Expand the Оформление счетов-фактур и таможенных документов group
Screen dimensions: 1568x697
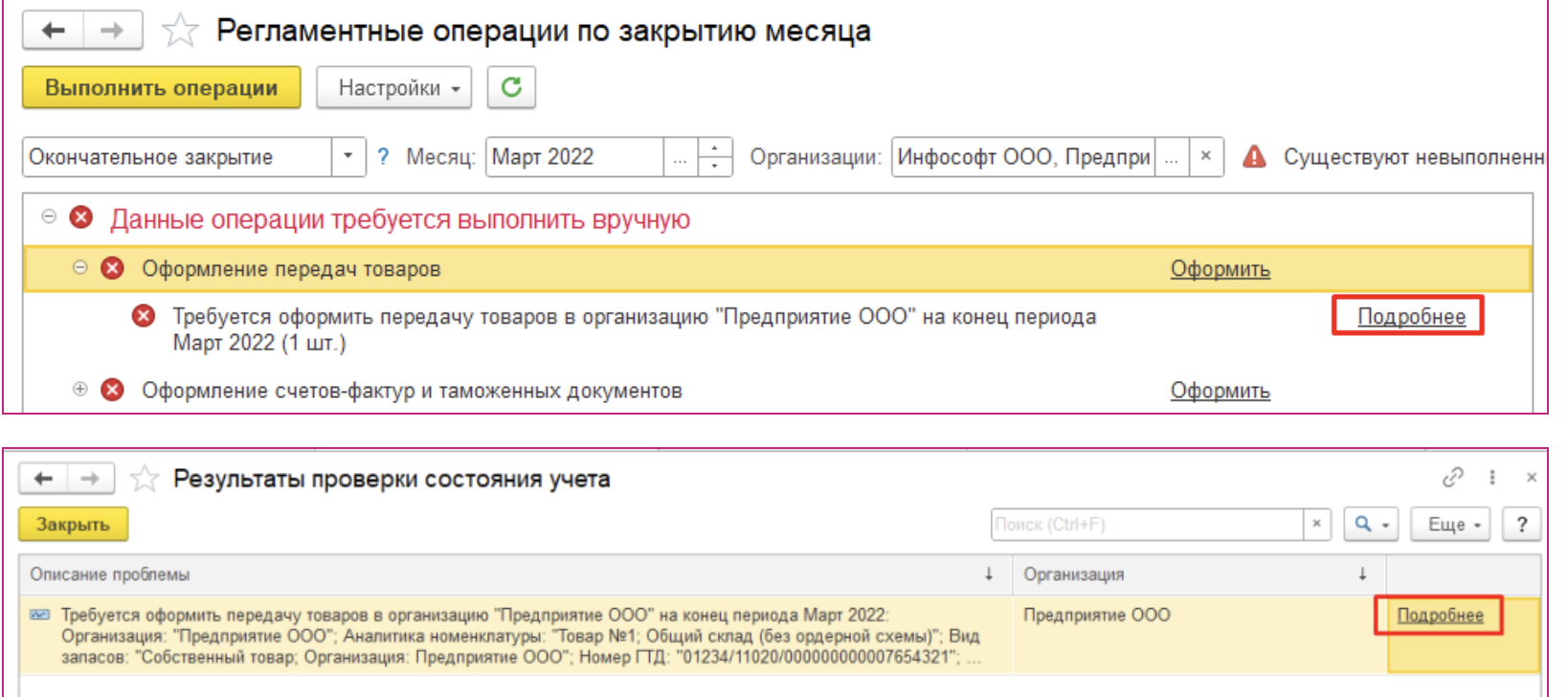[x=80, y=390]
